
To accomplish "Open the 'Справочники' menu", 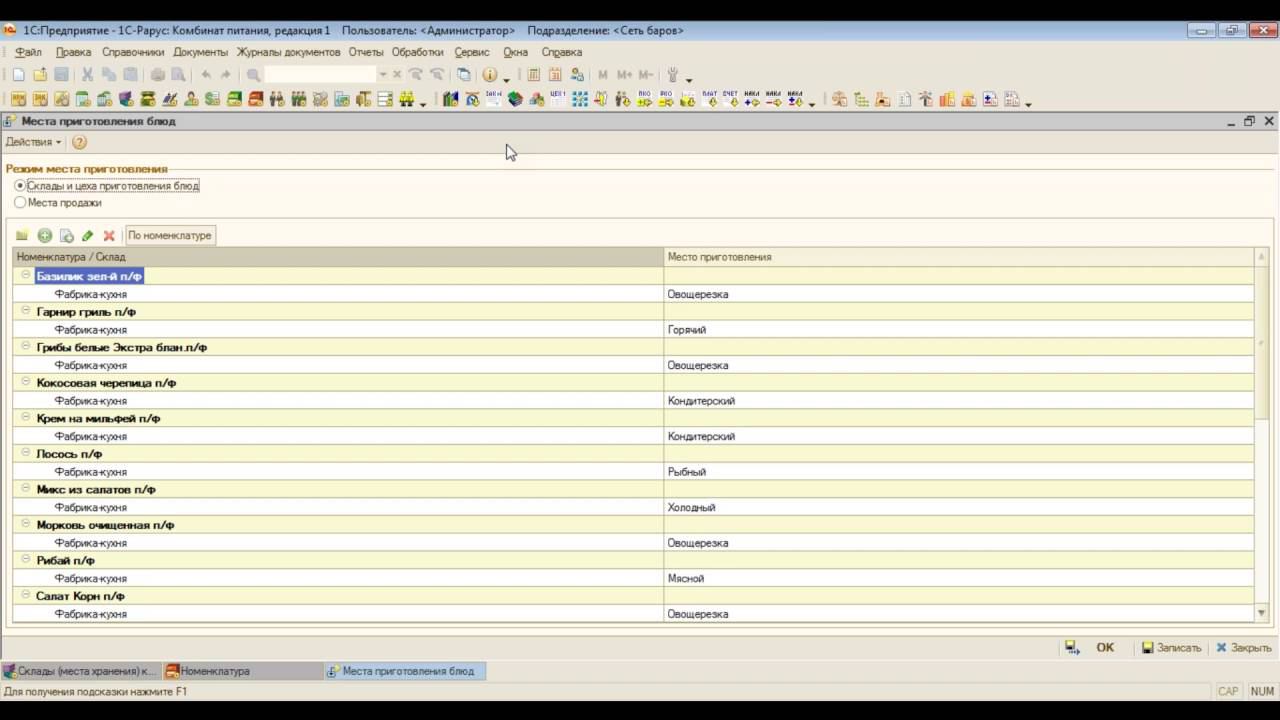I will pos(133,52).
